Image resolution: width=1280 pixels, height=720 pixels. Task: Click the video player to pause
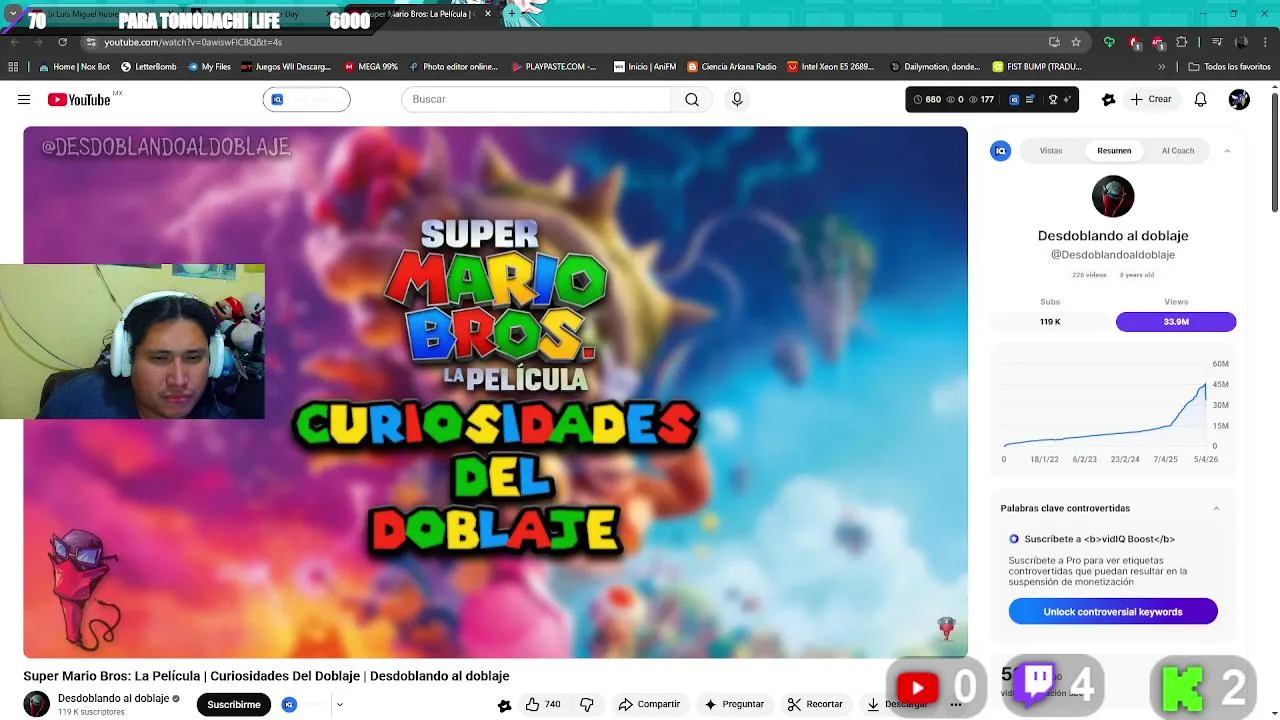coord(495,392)
